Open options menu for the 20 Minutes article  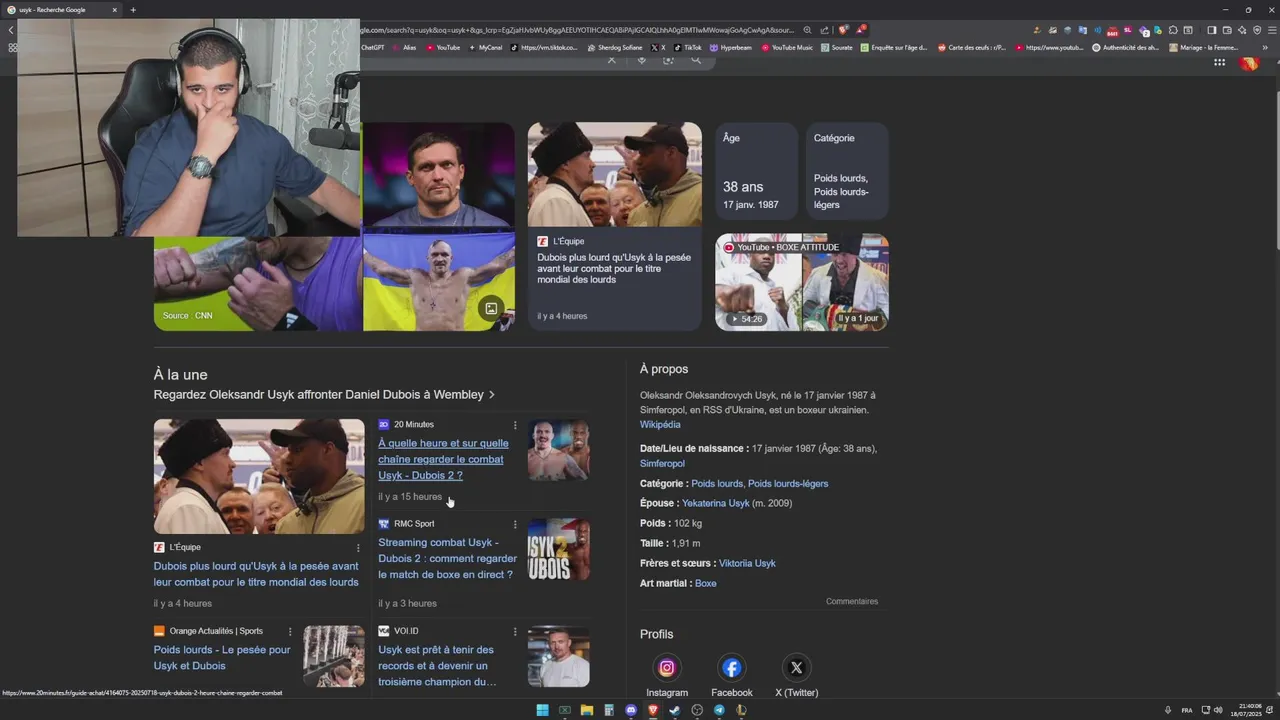pyautogui.click(x=515, y=425)
